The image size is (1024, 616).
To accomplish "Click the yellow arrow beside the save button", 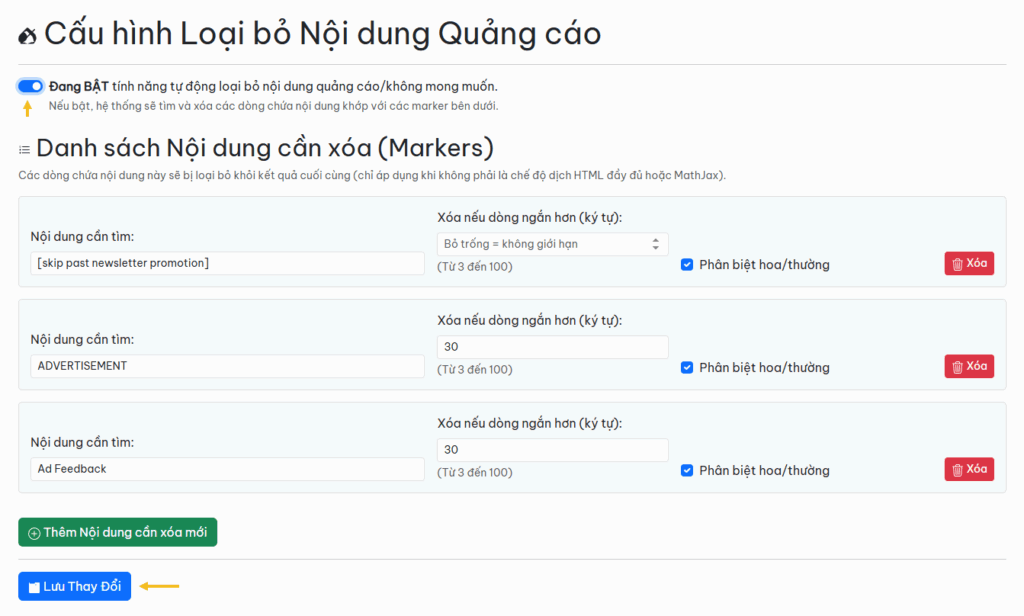I will coord(159,586).
